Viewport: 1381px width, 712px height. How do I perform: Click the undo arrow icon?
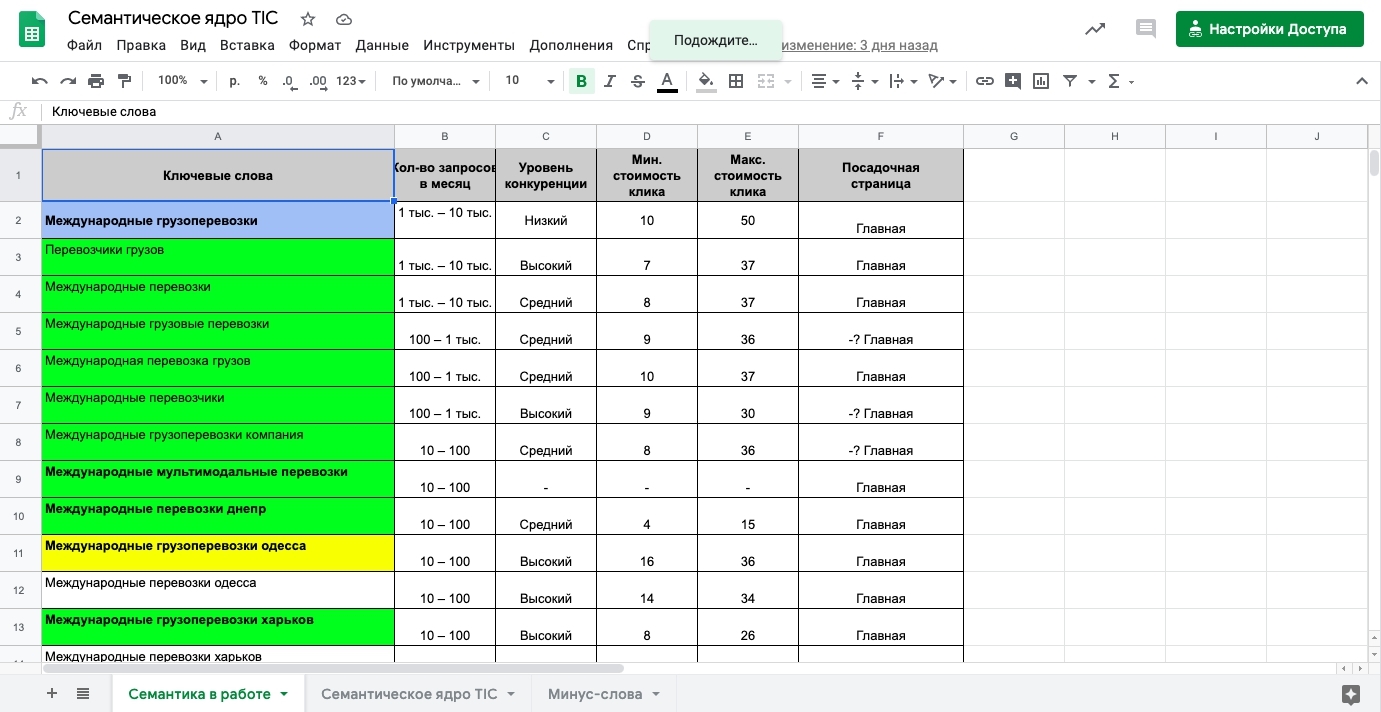coord(39,81)
